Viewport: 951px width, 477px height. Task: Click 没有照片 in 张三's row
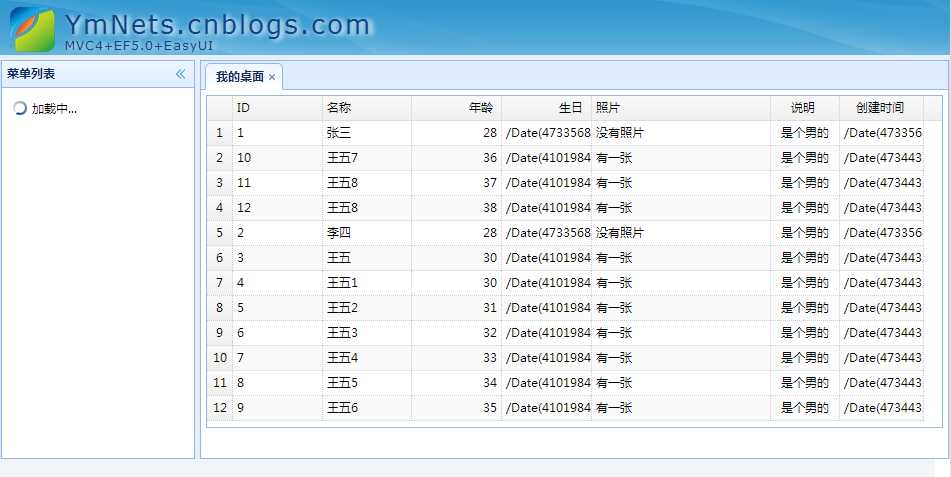[x=680, y=133]
